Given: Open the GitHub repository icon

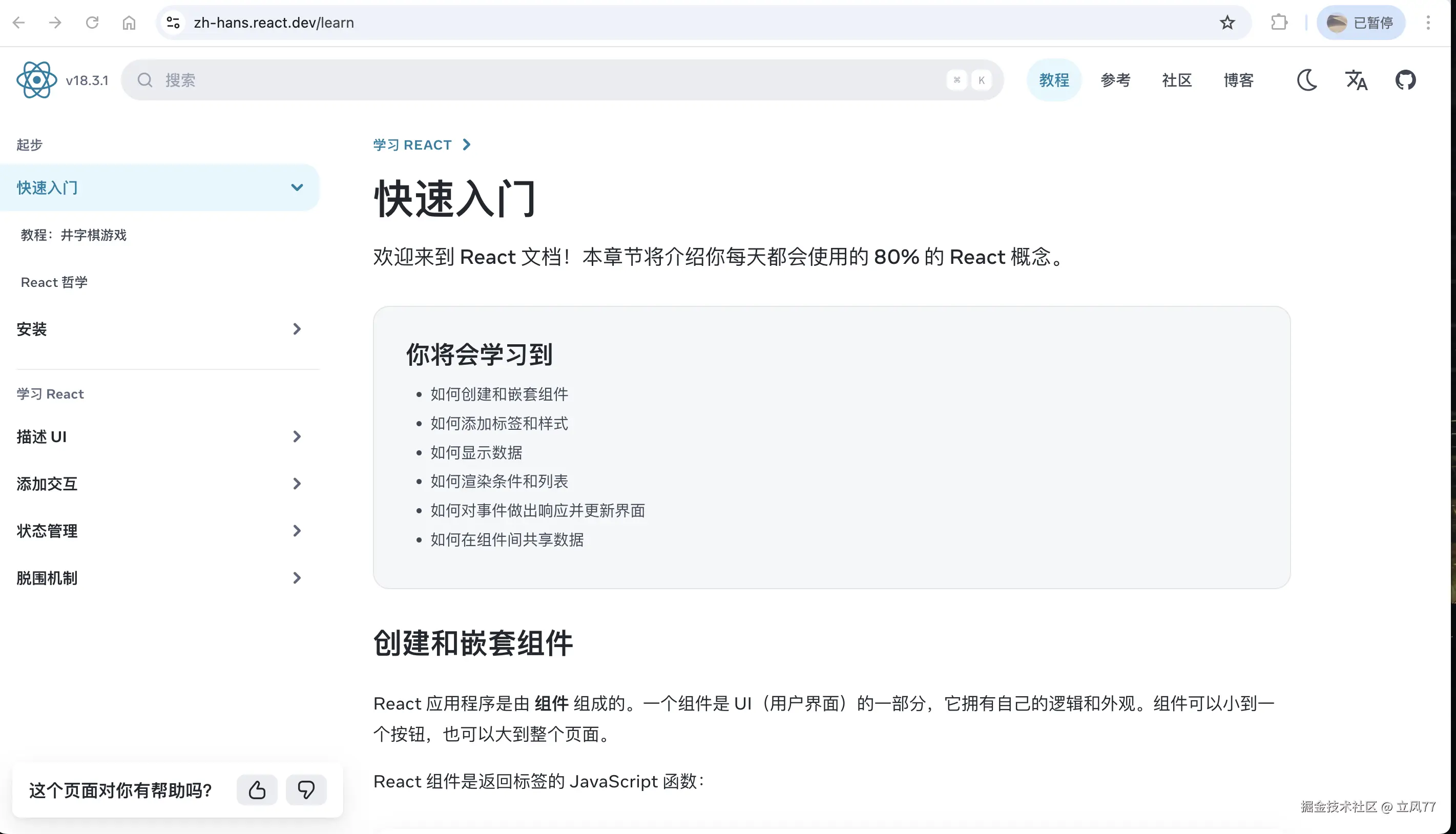Looking at the screenshot, I should coord(1405,80).
